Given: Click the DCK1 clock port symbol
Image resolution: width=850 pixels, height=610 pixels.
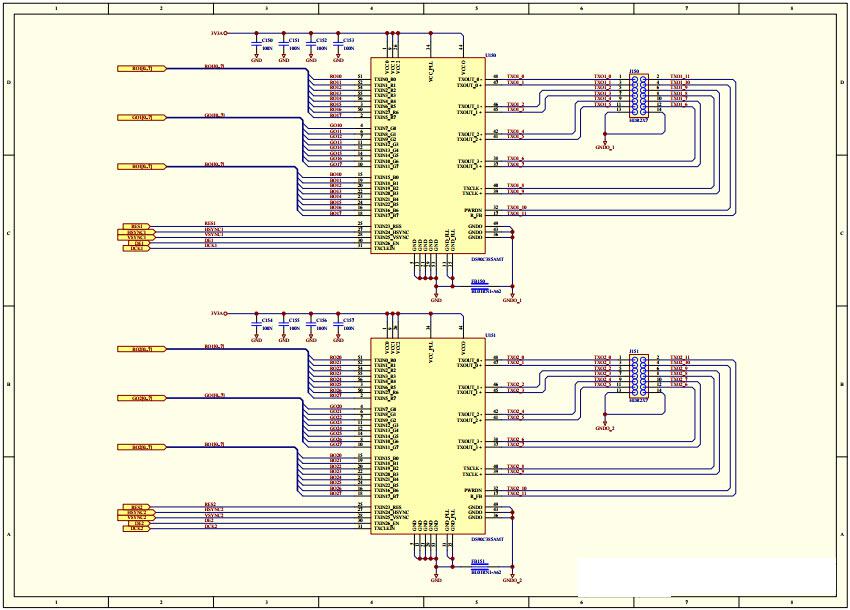Looking at the screenshot, I should tap(138, 247).
